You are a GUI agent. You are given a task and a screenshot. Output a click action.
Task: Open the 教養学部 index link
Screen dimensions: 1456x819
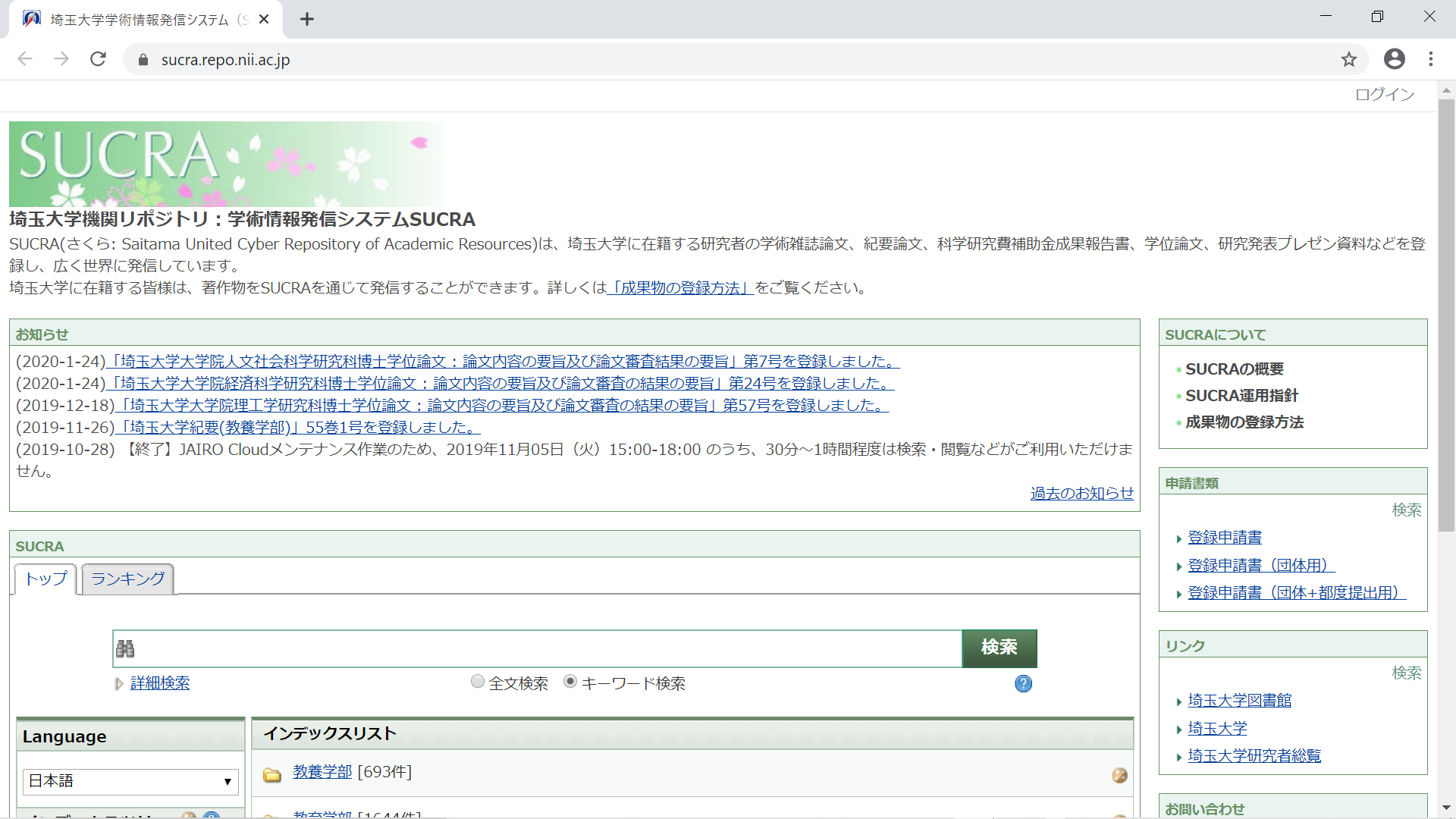coord(322,772)
